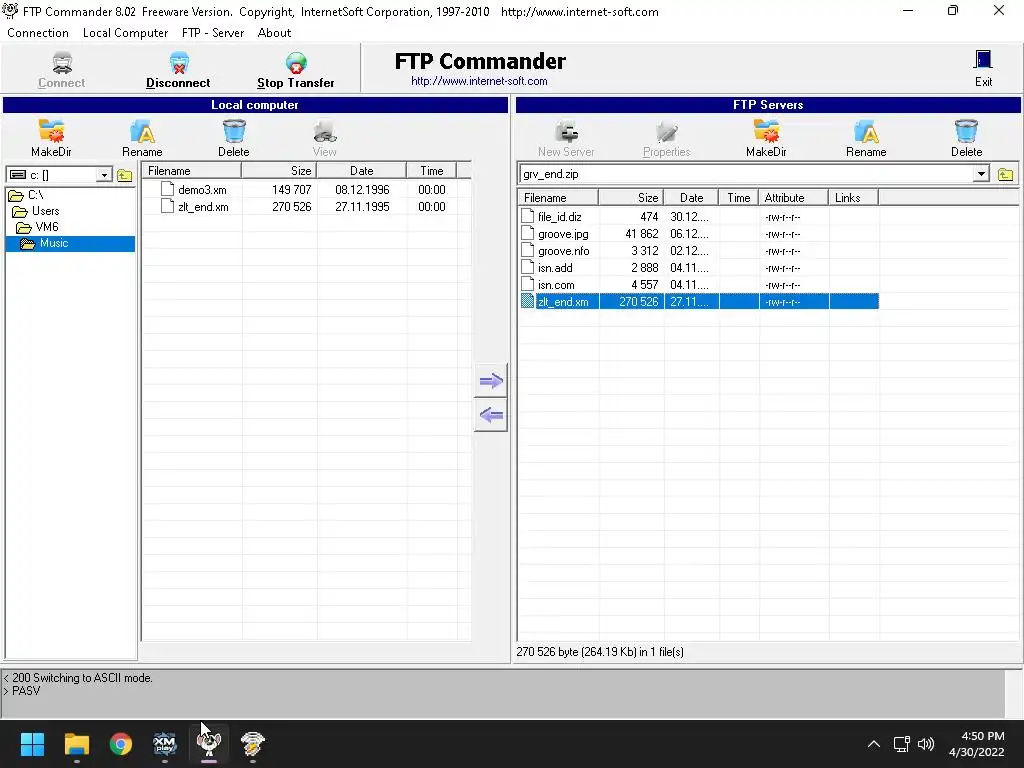Image resolution: width=1024 pixels, height=768 pixels.
Task: Open the About menu
Action: [x=274, y=33]
